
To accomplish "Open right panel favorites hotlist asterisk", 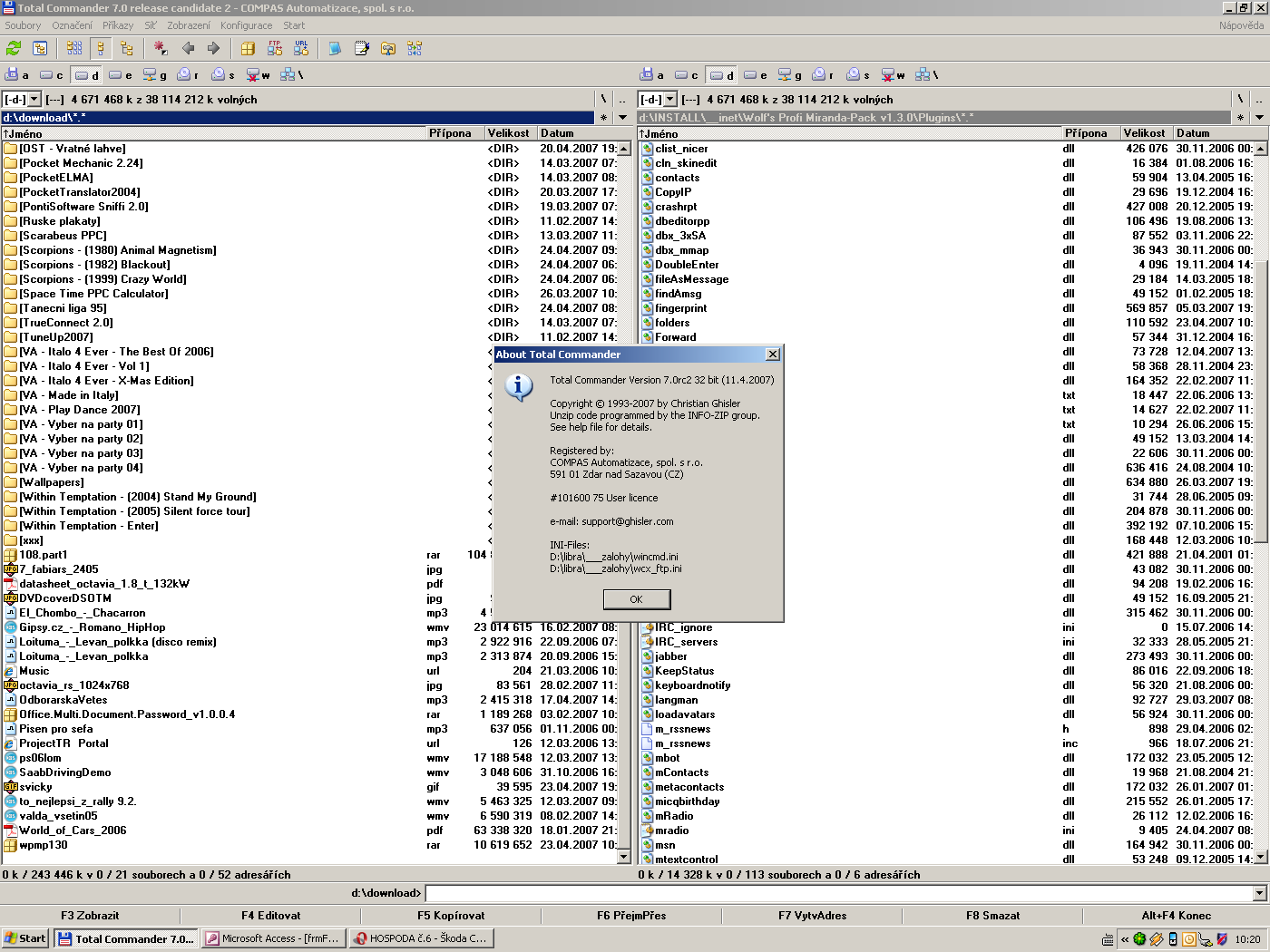I will [1240, 117].
